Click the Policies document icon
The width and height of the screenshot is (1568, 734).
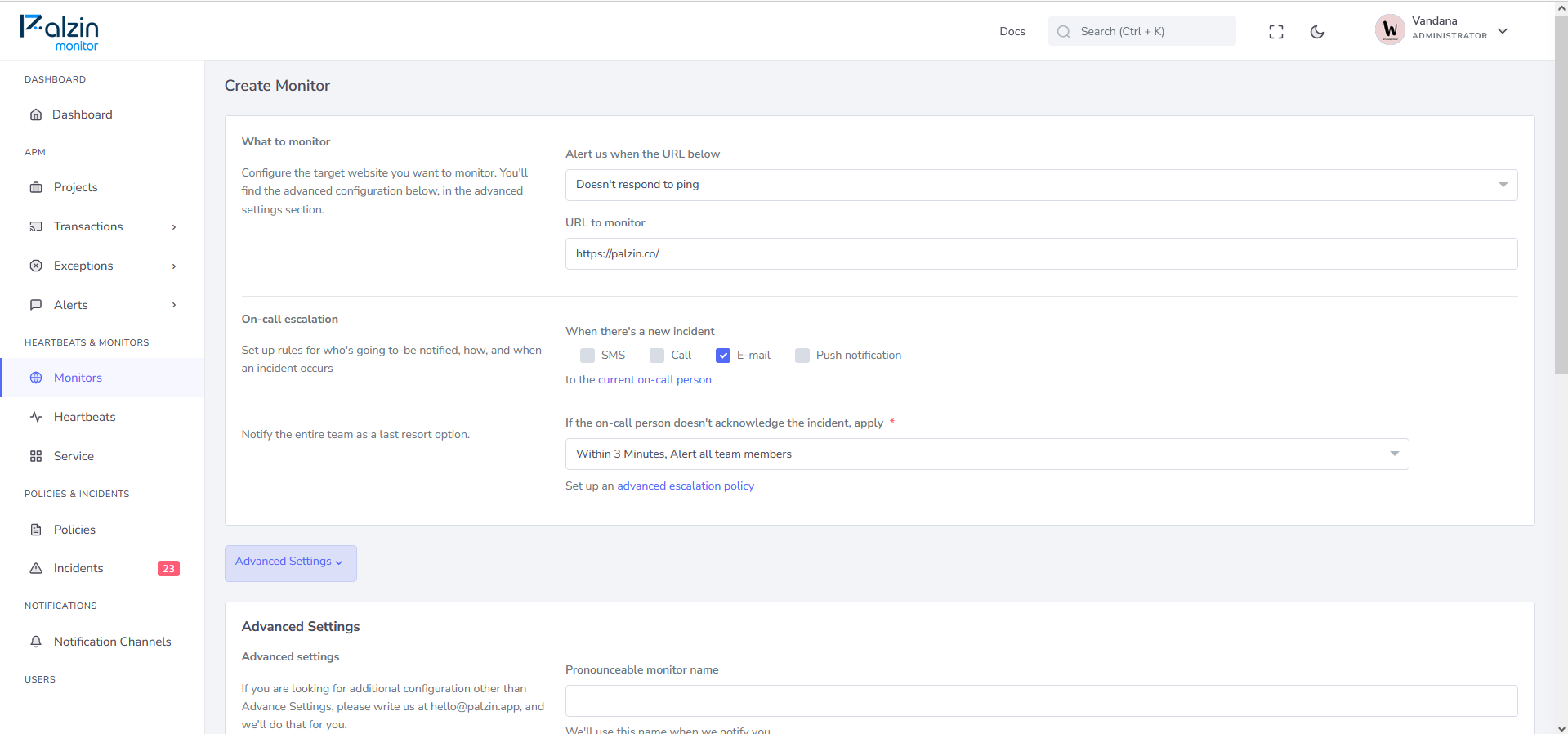pos(36,530)
